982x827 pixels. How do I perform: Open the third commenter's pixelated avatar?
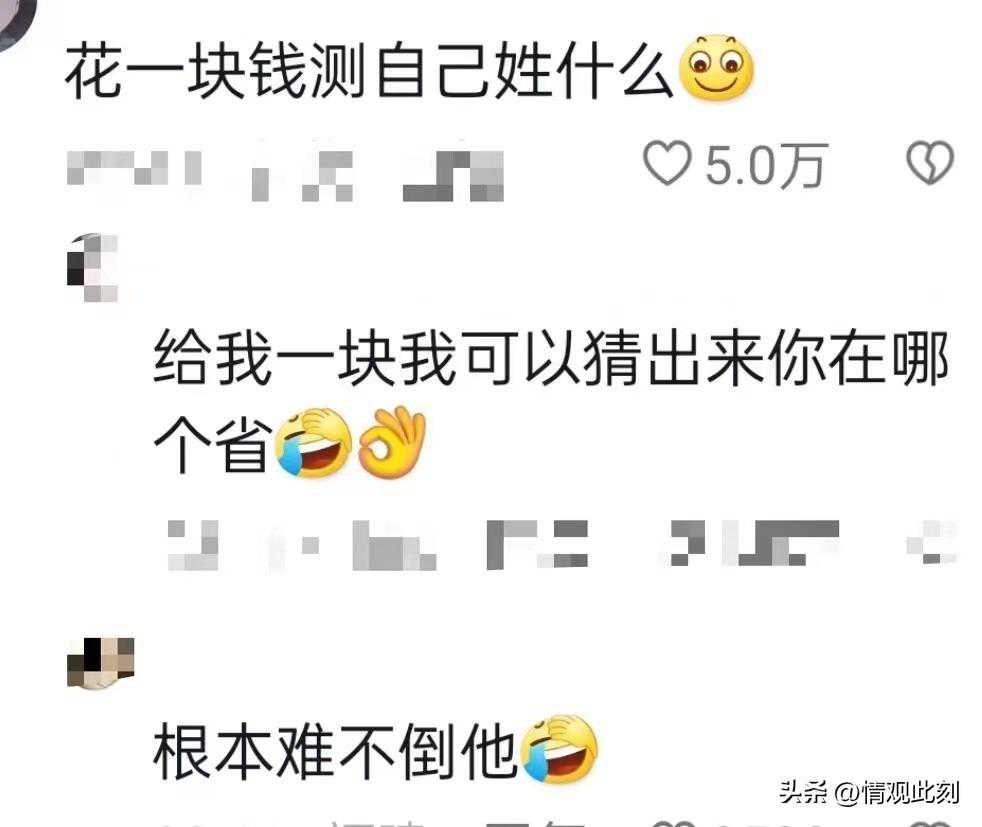click(100, 664)
